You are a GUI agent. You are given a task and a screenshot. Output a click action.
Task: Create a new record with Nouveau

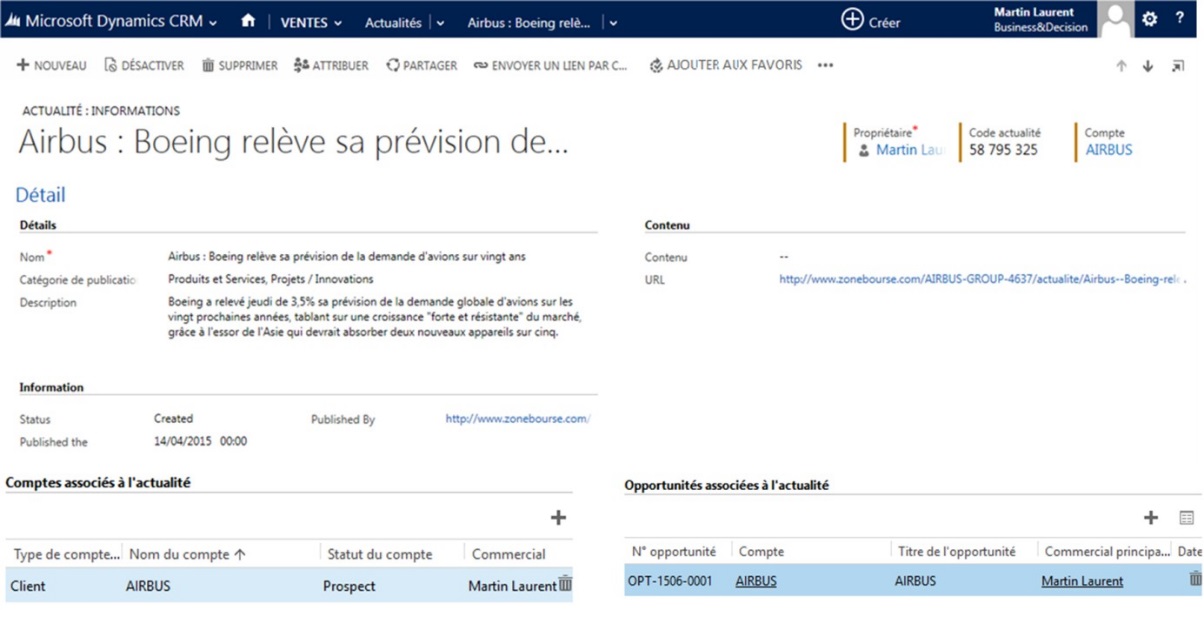coord(52,65)
